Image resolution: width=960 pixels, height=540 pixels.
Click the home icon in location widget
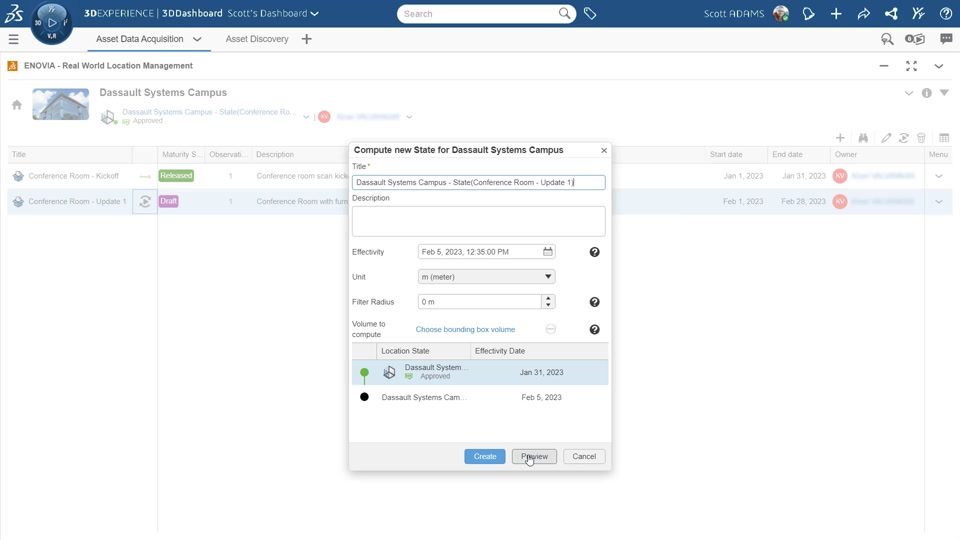pyautogui.click(x=17, y=105)
